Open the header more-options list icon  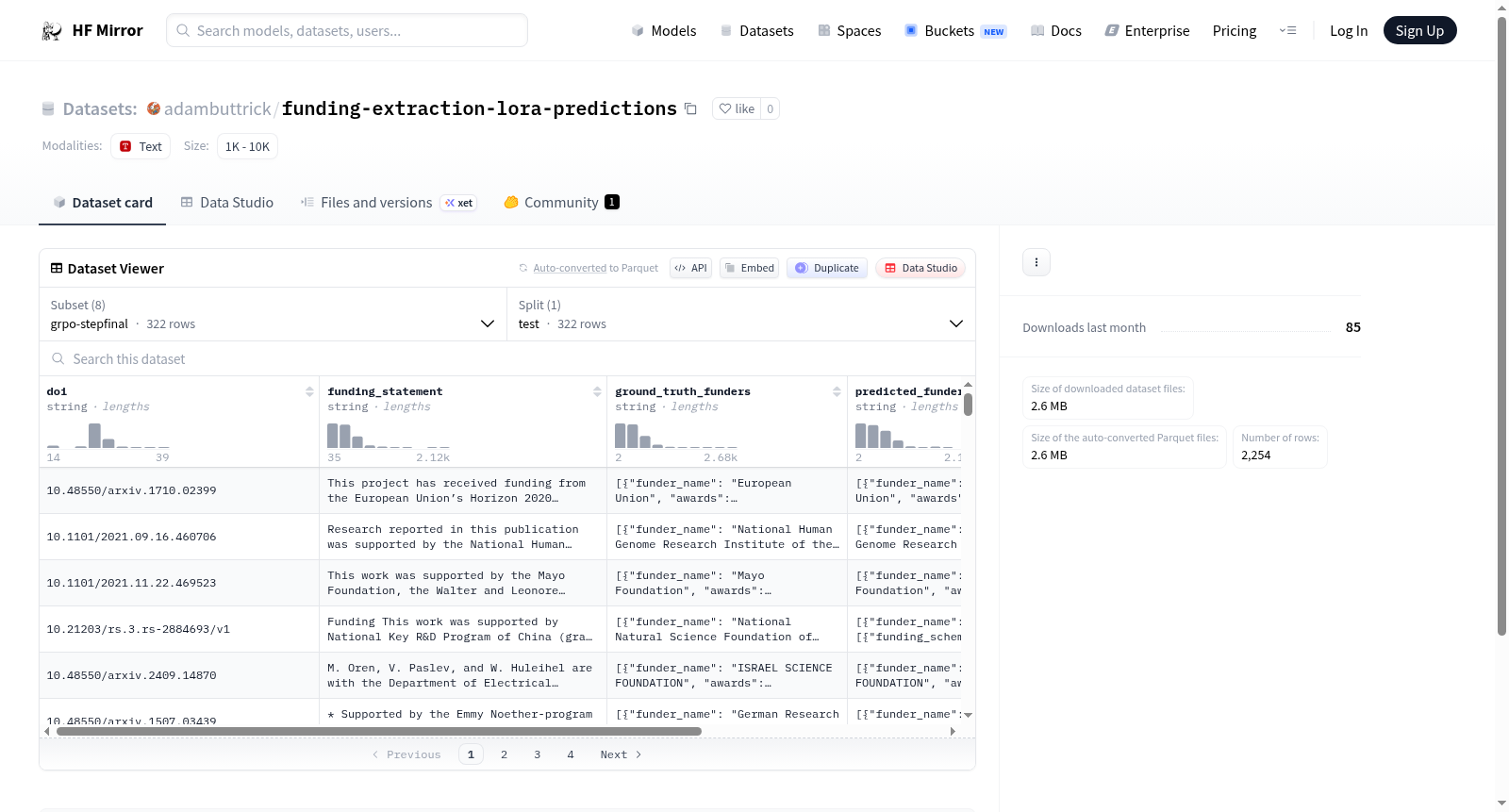(1287, 30)
